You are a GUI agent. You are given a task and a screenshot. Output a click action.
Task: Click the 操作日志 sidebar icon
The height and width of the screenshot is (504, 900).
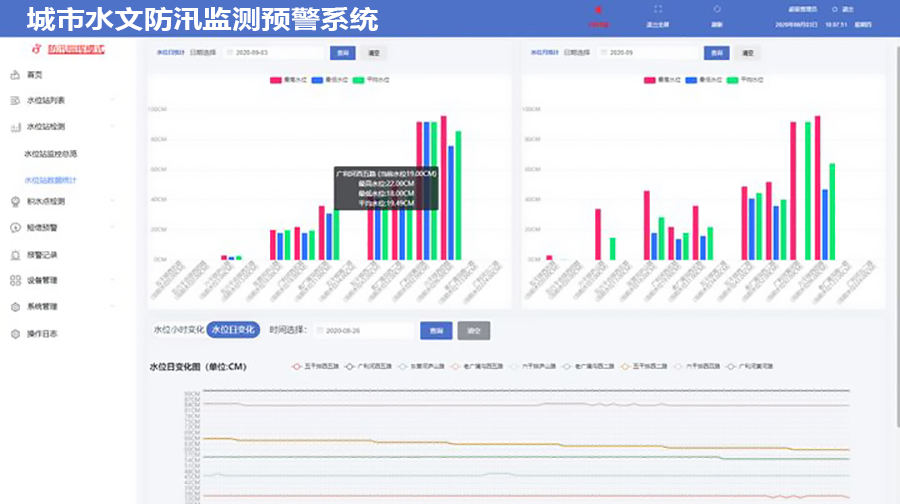coord(14,333)
